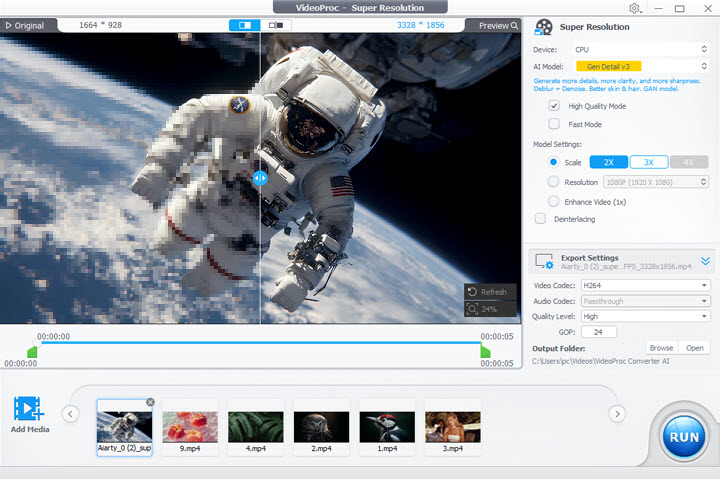Open the AI Model dropdown Gen Detail v3
The image size is (720, 479).
click(641, 67)
